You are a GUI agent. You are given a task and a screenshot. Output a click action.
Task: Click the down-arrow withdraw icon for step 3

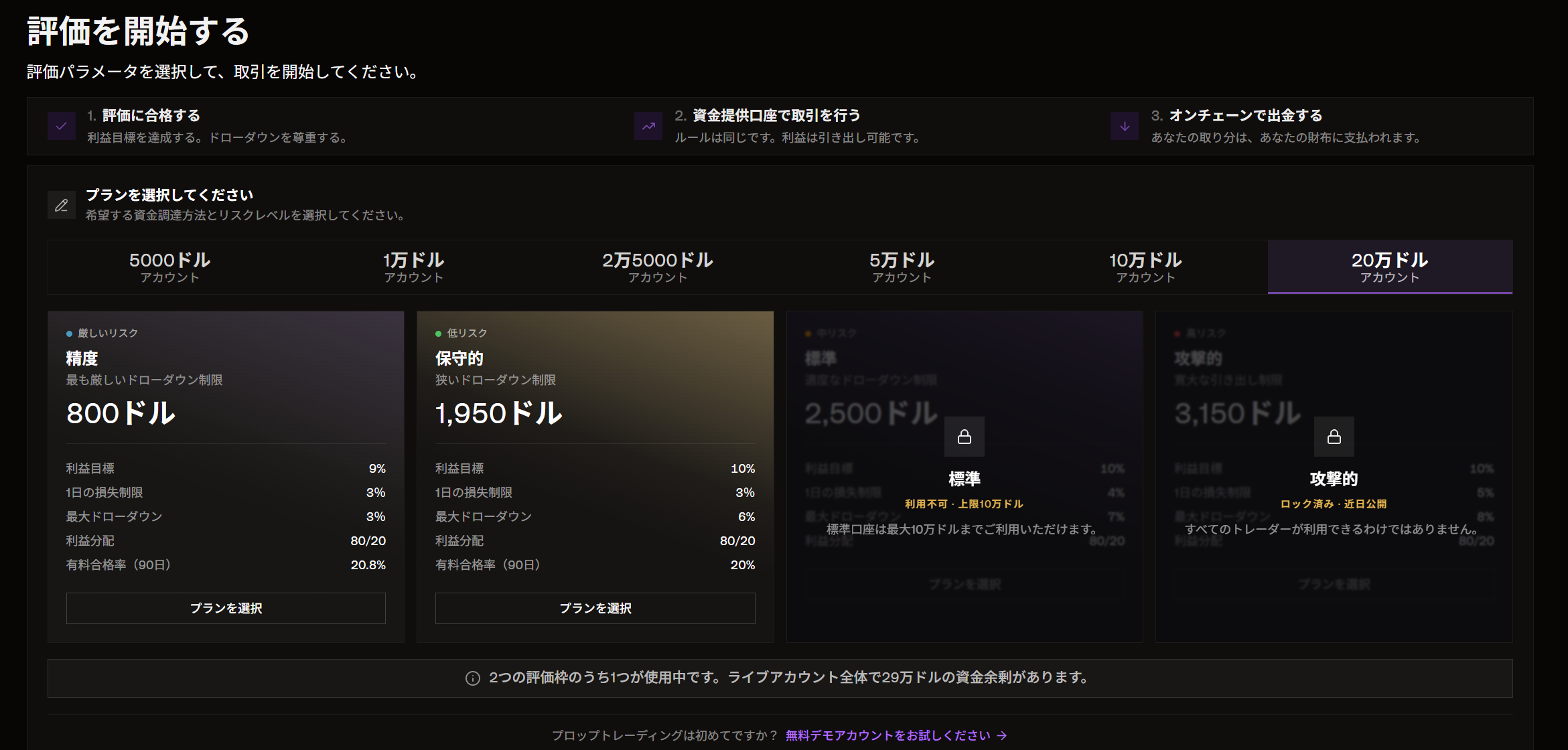coord(1125,126)
